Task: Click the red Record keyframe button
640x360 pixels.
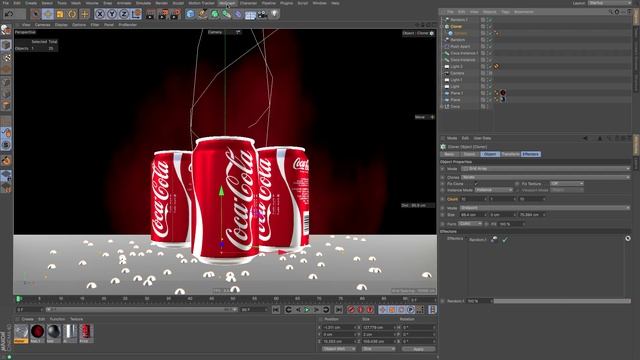Action: tap(351, 310)
